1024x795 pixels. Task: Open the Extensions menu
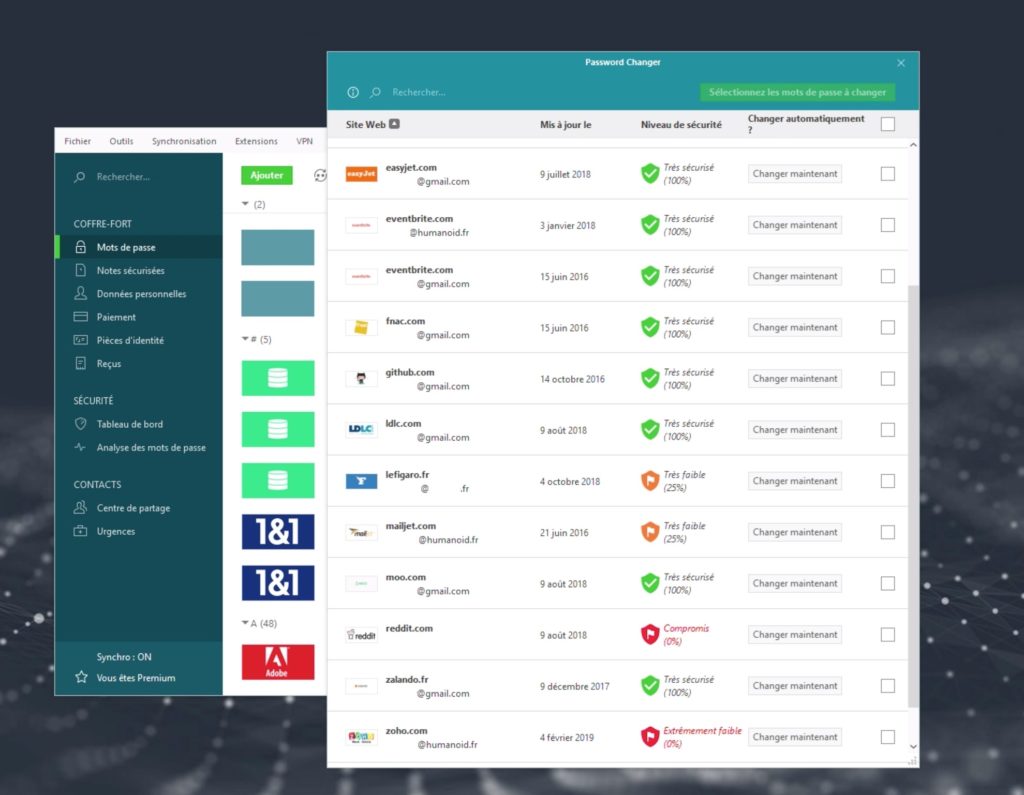tap(256, 141)
